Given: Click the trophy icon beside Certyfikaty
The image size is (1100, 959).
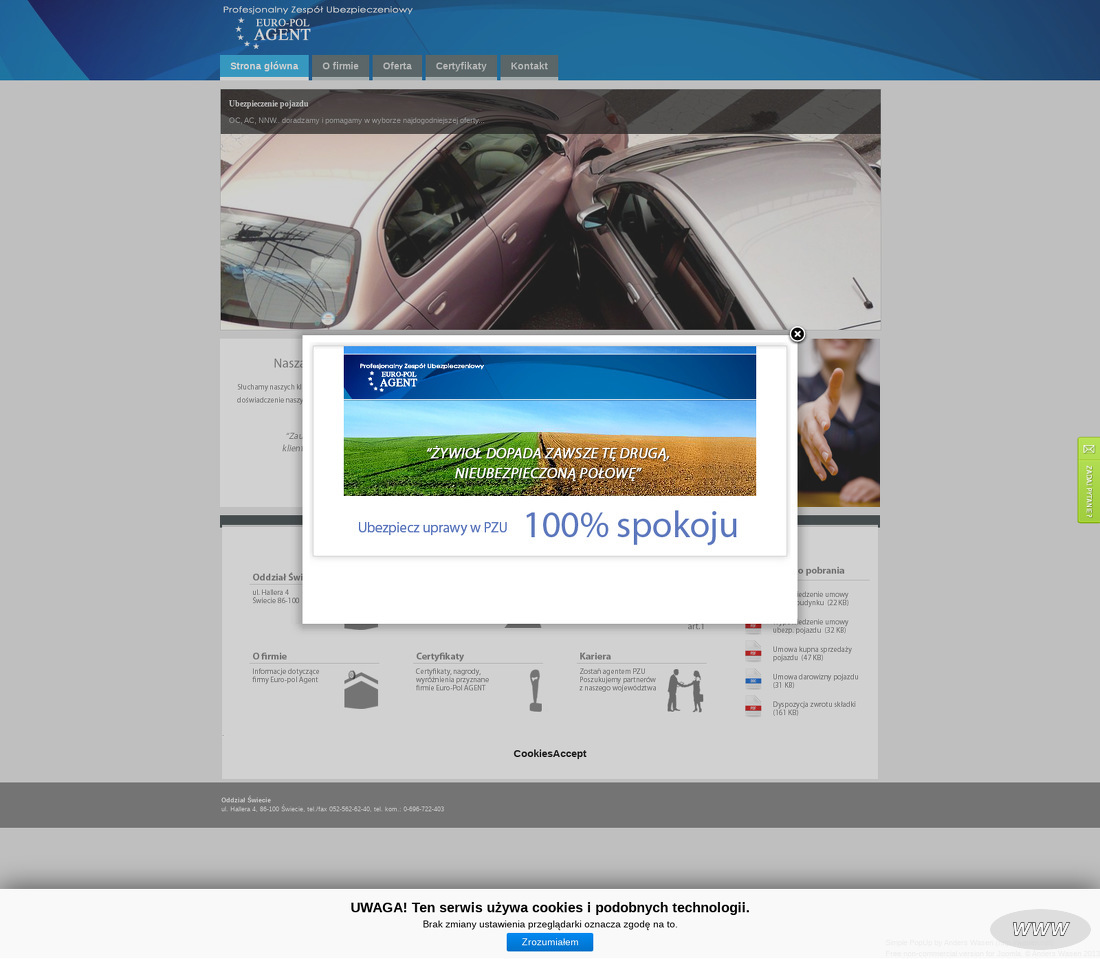Looking at the screenshot, I should point(535,690).
